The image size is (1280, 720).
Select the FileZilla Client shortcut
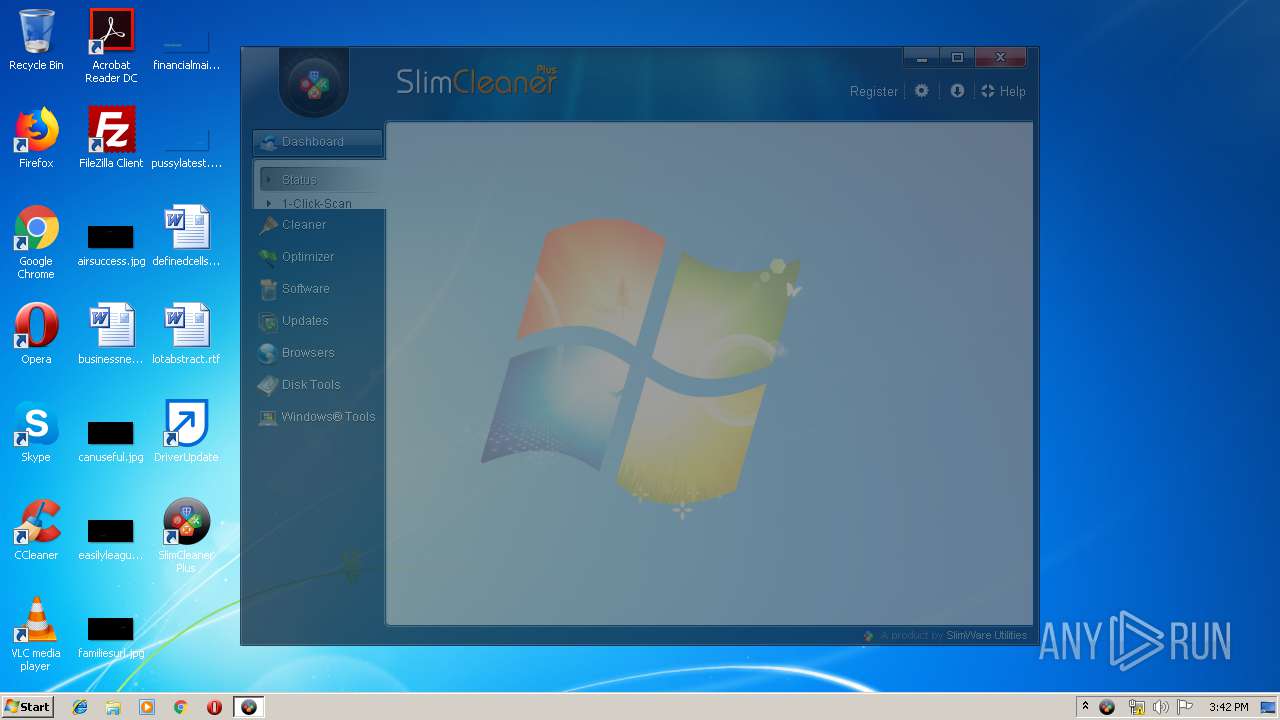pyautogui.click(x=111, y=138)
